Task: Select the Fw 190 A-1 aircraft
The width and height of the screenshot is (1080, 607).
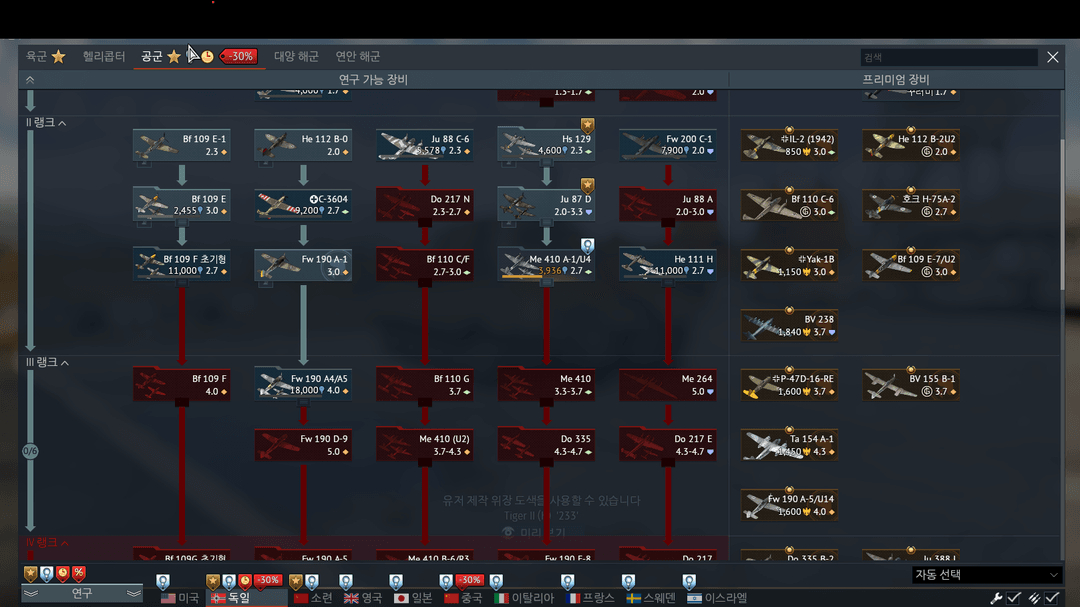Action: (x=303, y=265)
